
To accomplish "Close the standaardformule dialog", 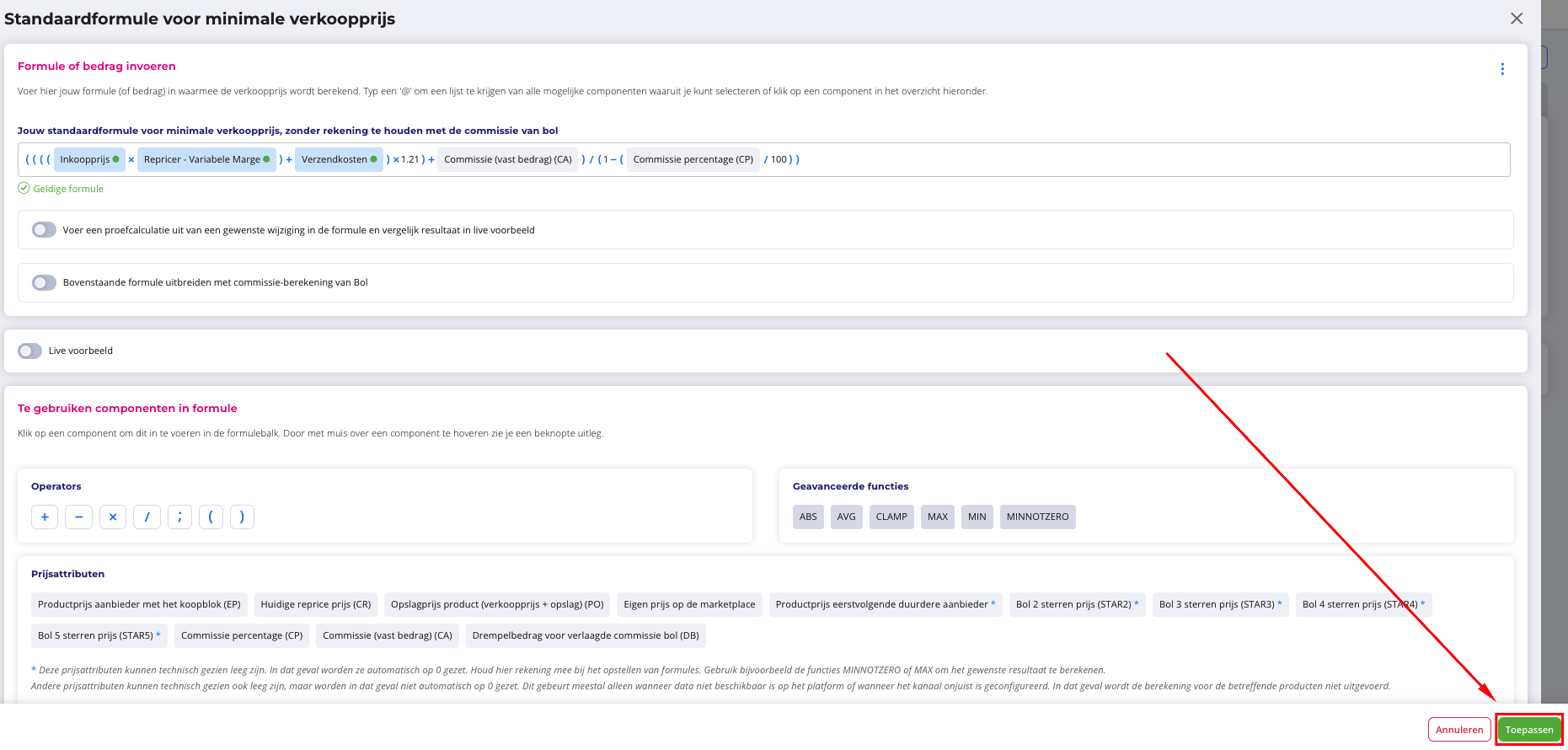I will point(1517,19).
